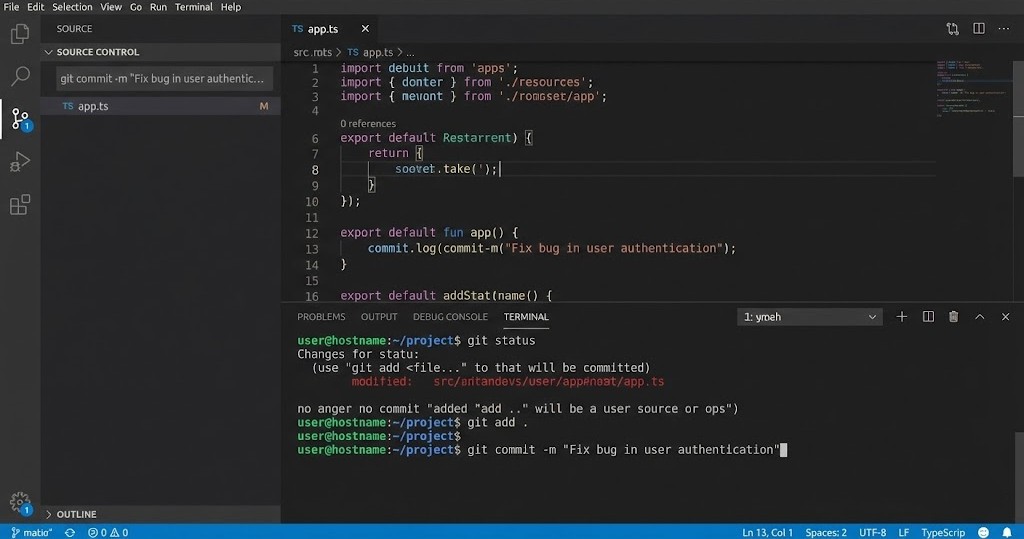Viewport: 1024px width, 539px height.
Task: Open the File menu
Action: click(11, 7)
